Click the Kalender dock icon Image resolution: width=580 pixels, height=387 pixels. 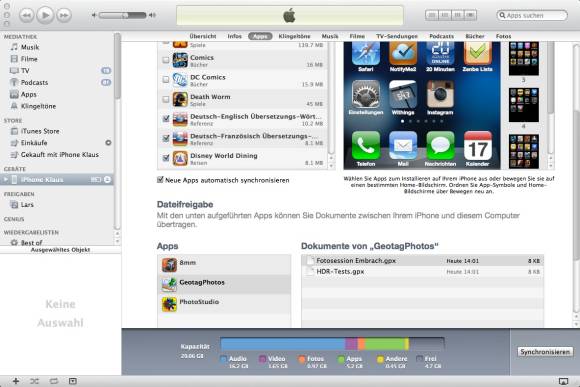(x=478, y=145)
